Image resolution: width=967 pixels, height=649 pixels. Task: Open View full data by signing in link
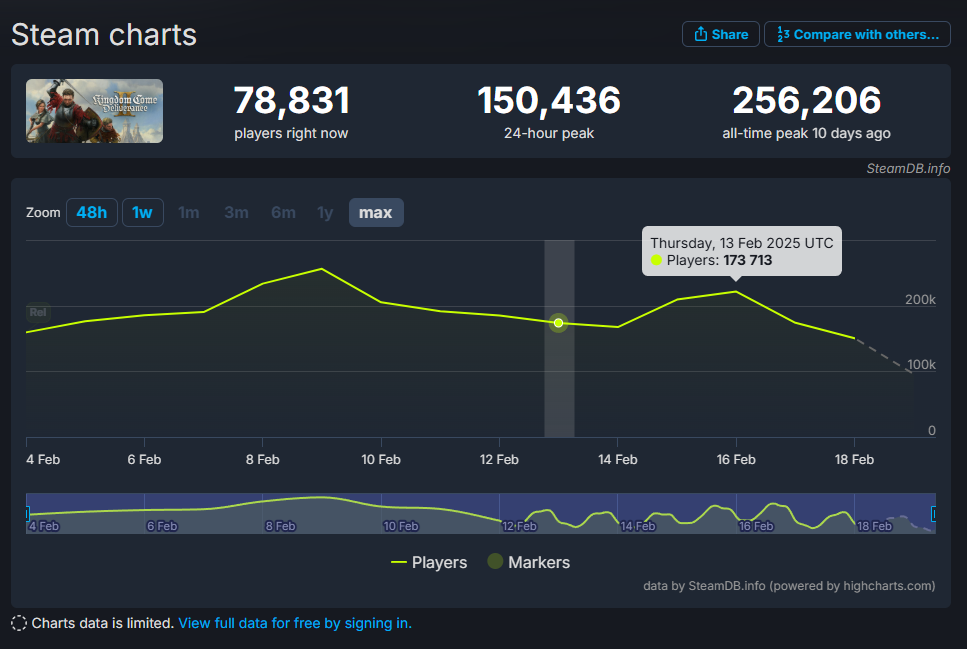295,623
